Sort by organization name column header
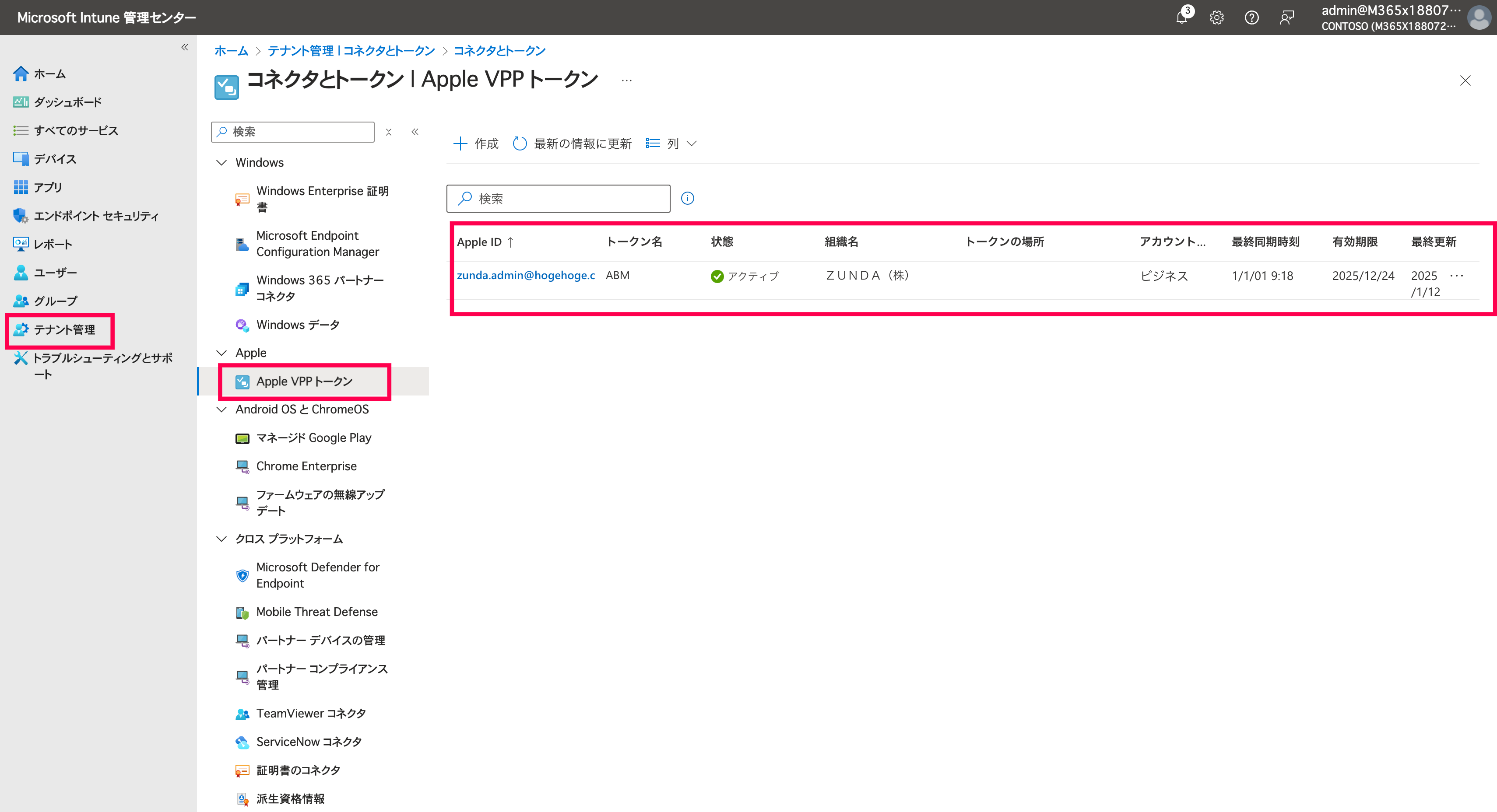The image size is (1497, 812). pos(841,241)
